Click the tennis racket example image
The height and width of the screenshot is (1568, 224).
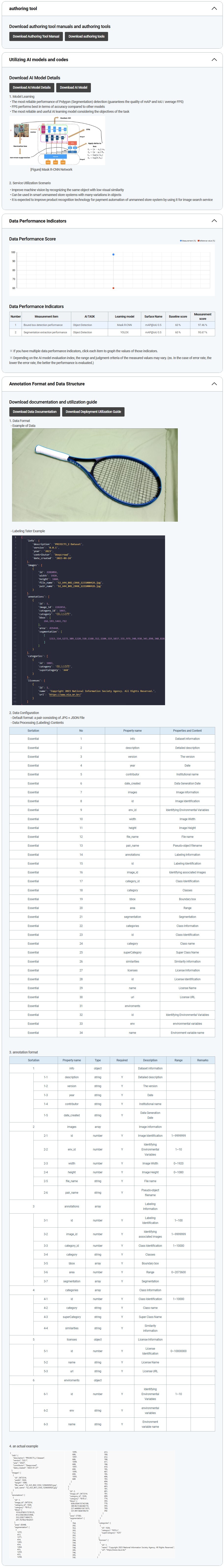[x=95, y=475]
